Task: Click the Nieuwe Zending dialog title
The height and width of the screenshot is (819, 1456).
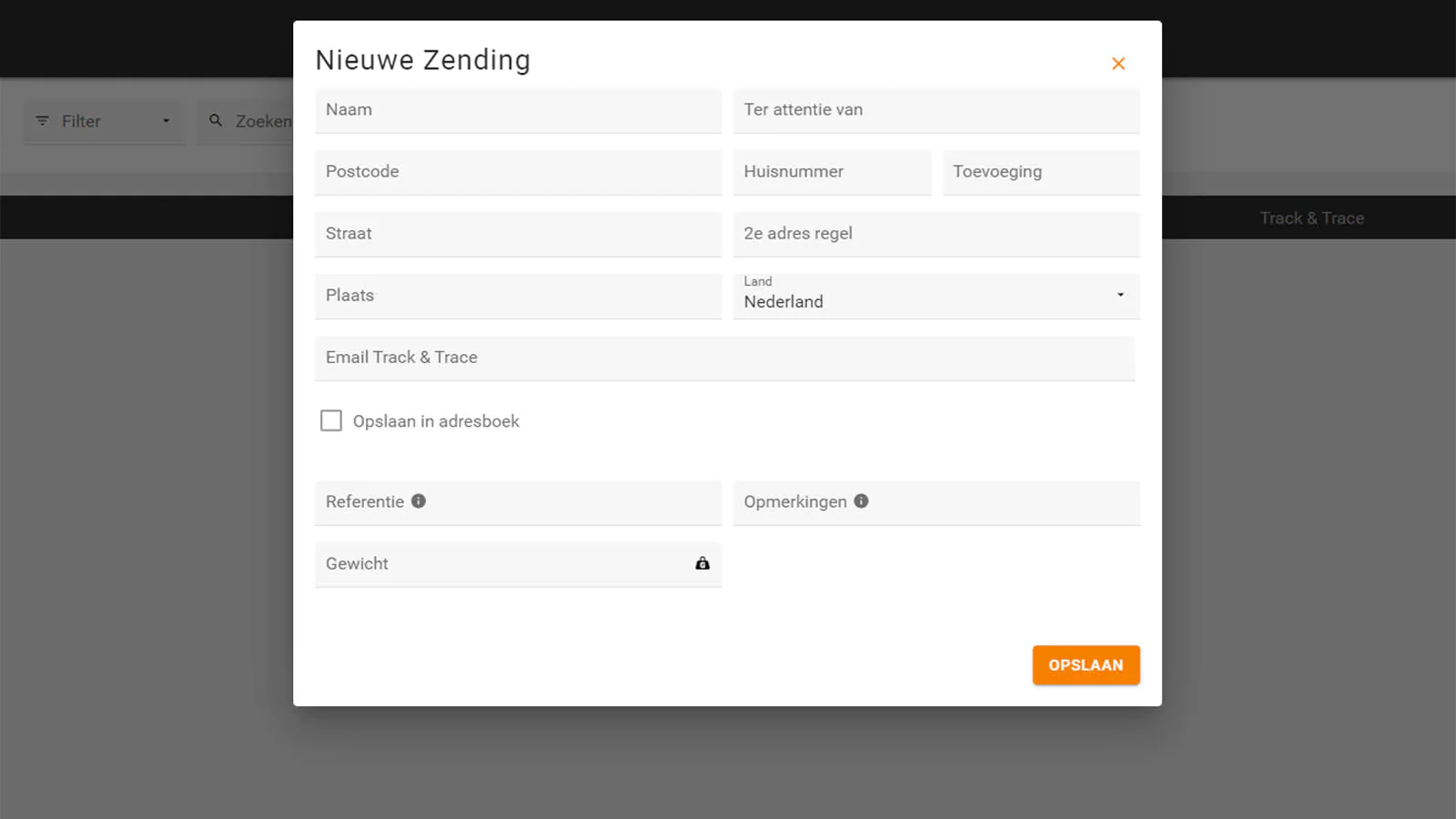Action: coord(423,60)
